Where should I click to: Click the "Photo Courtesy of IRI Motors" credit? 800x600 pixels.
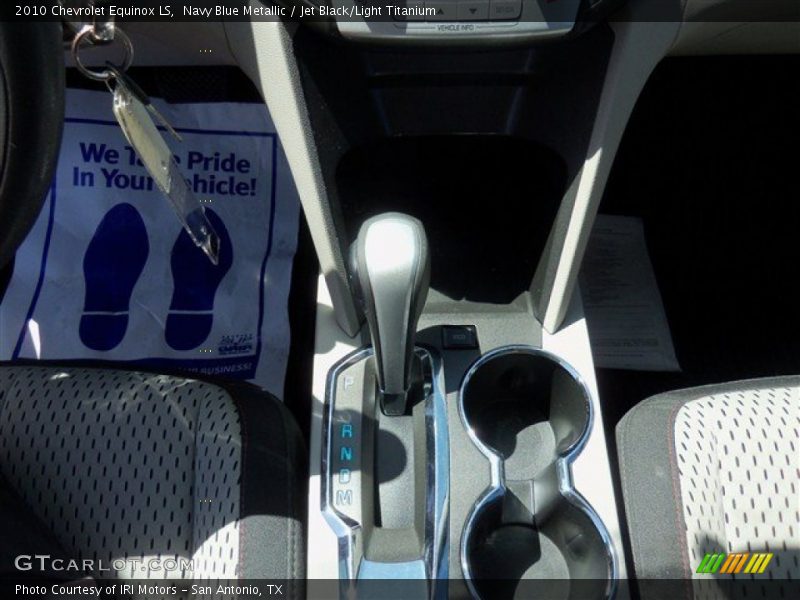click(96, 590)
